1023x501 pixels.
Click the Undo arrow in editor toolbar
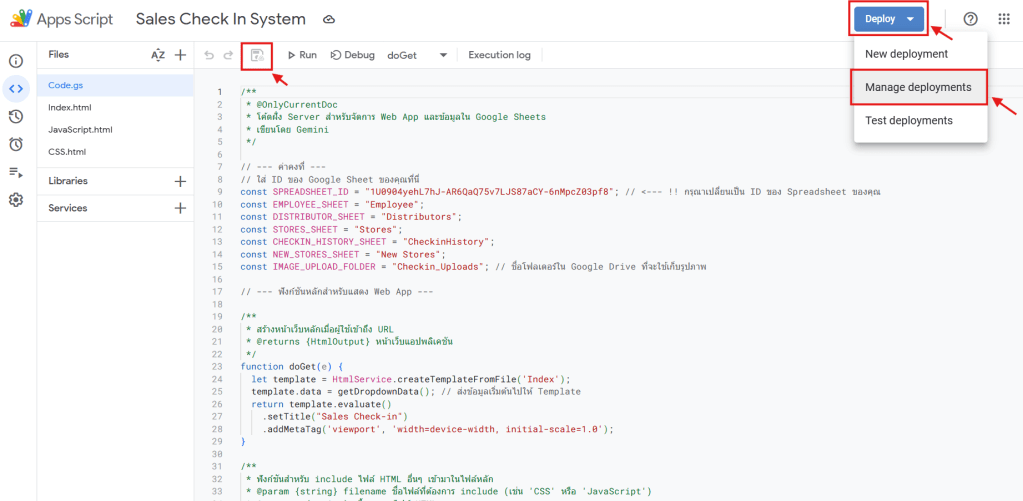209,55
